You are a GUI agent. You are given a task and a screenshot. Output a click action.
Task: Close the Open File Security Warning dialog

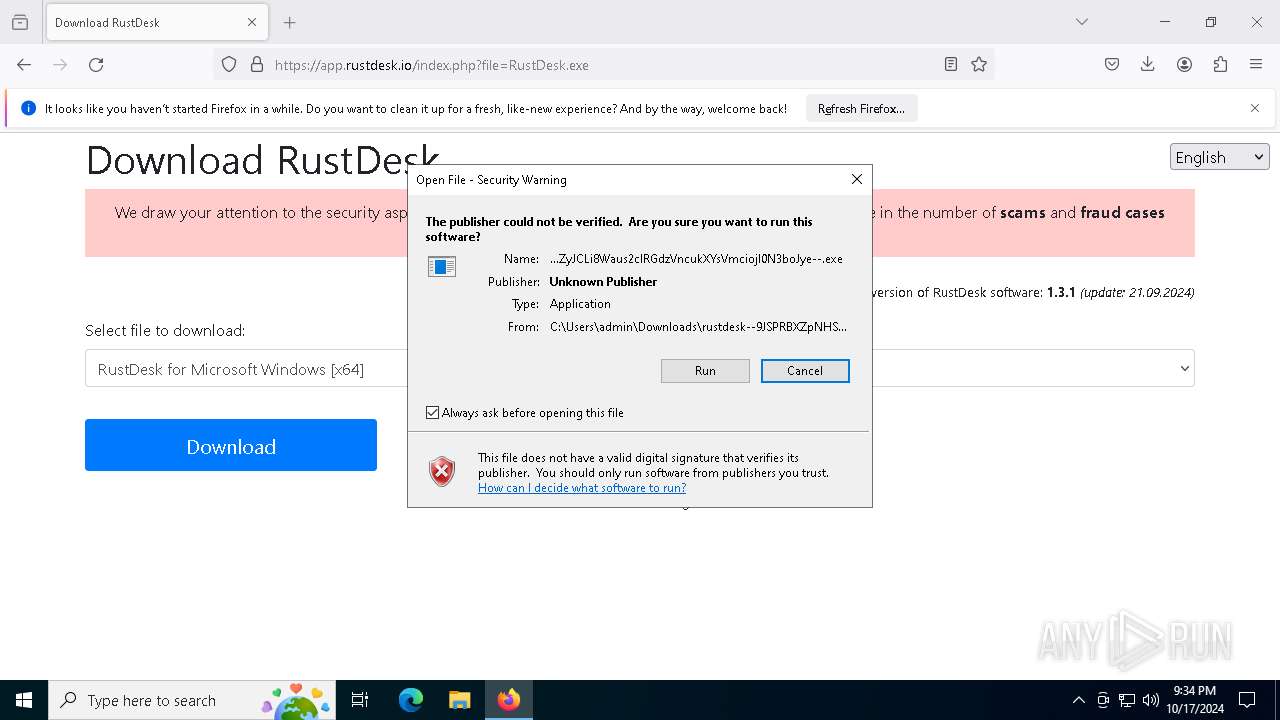(x=856, y=179)
